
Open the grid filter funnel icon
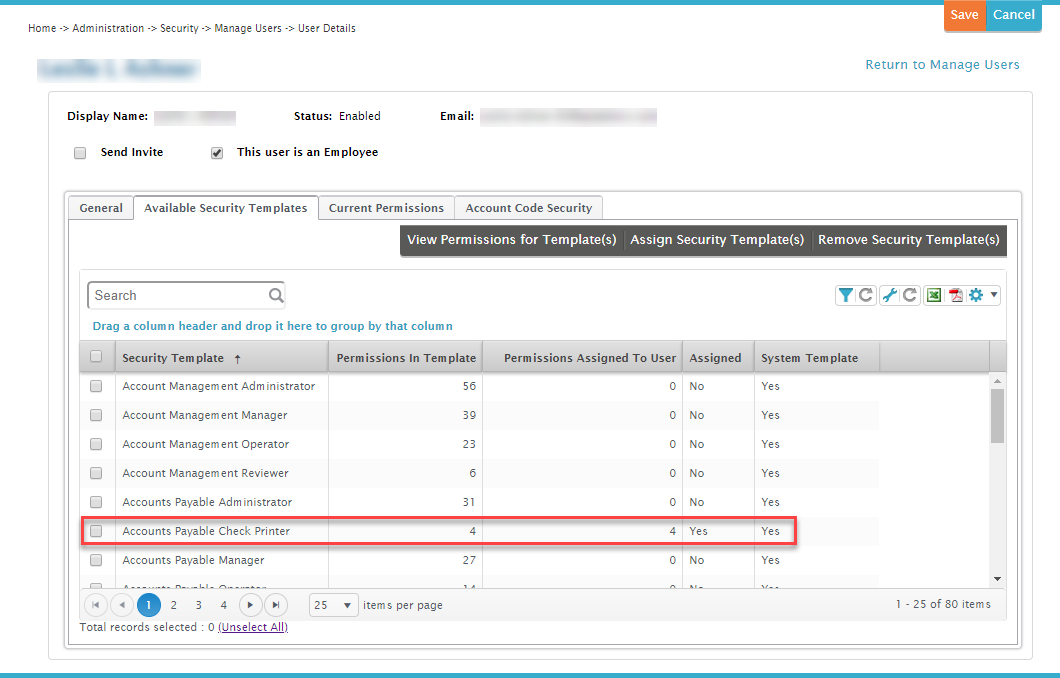pyautogui.click(x=846, y=295)
